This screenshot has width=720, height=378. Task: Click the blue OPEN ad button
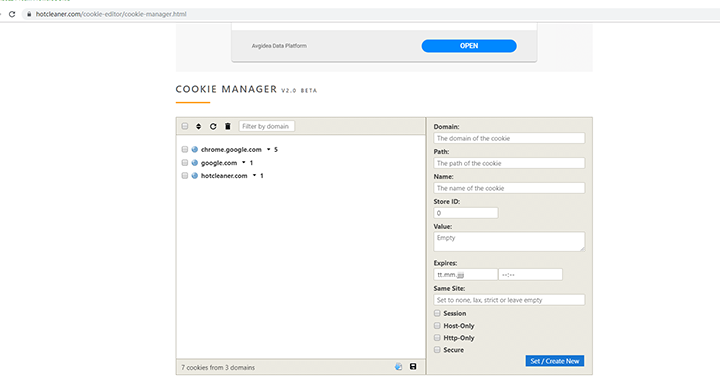click(x=469, y=46)
